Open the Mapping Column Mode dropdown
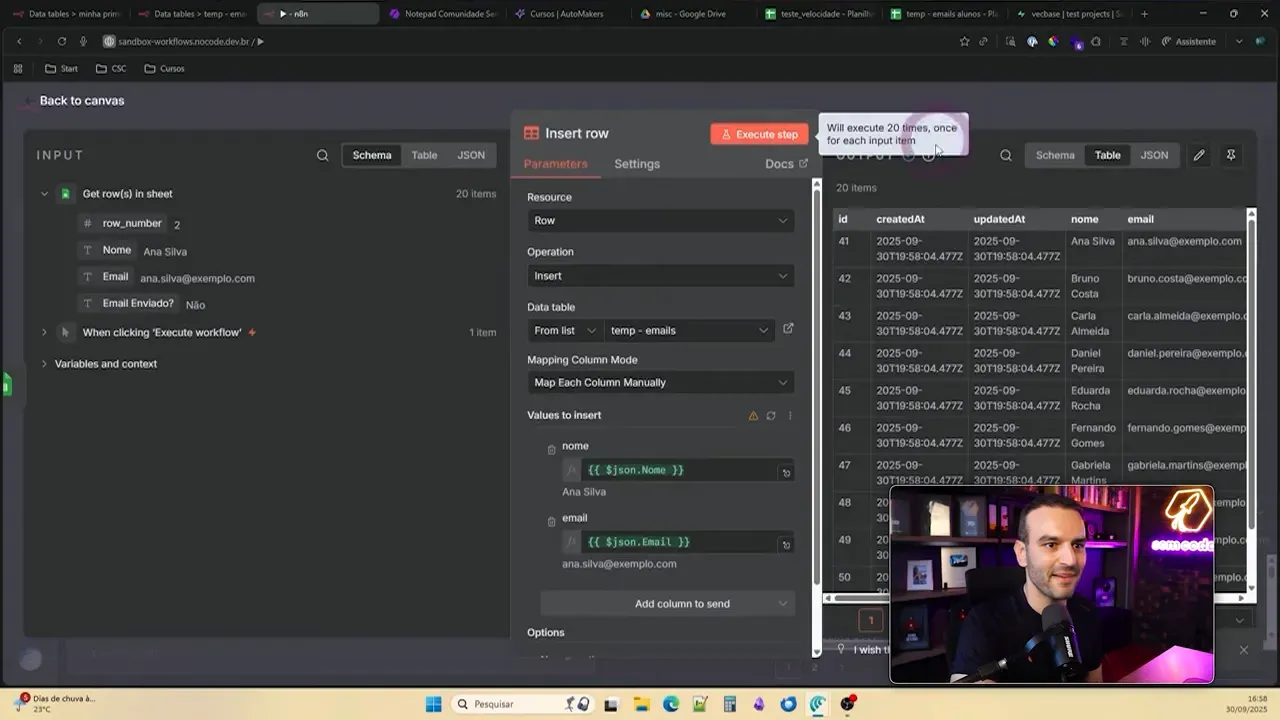Screen dimensions: 1280x720 [x=660, y=382]
